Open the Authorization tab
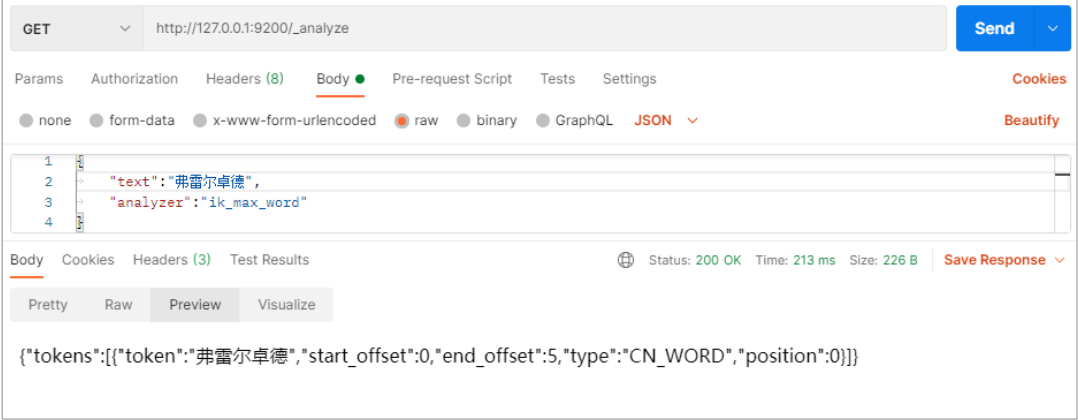 134,79
